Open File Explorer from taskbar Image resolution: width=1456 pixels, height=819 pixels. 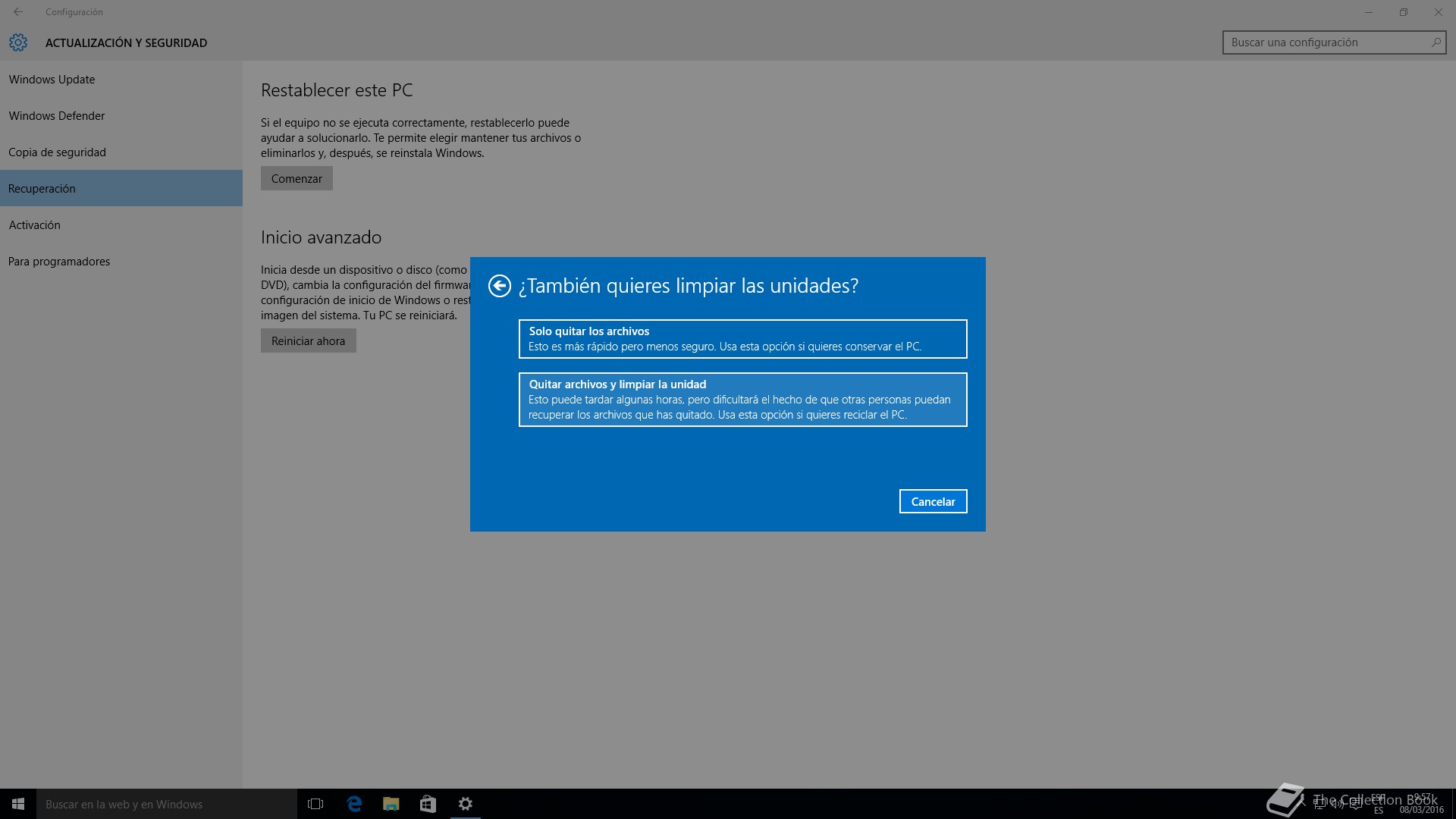(x=391, y=804)
